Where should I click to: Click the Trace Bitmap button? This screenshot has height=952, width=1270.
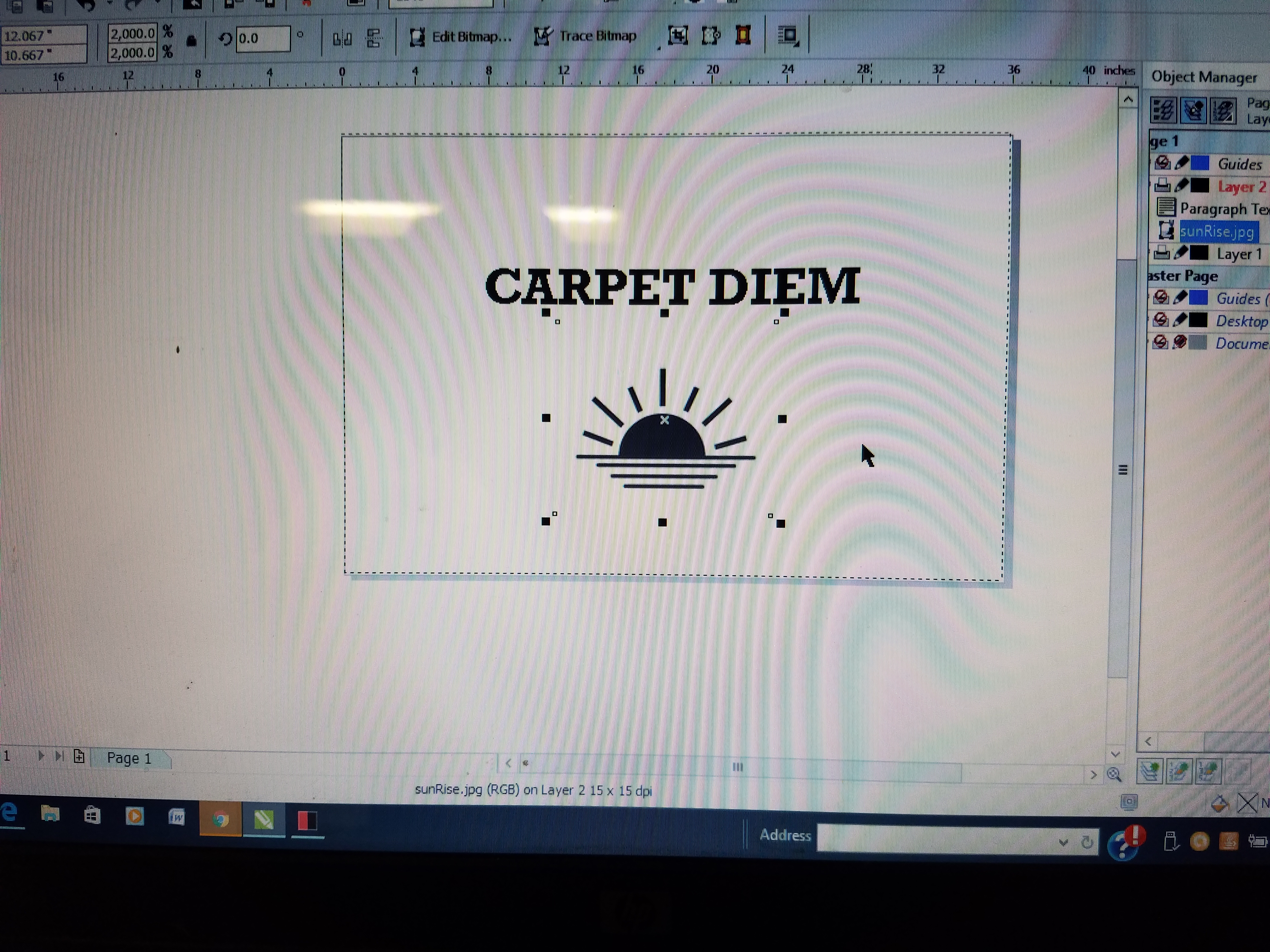pos(586,36)
